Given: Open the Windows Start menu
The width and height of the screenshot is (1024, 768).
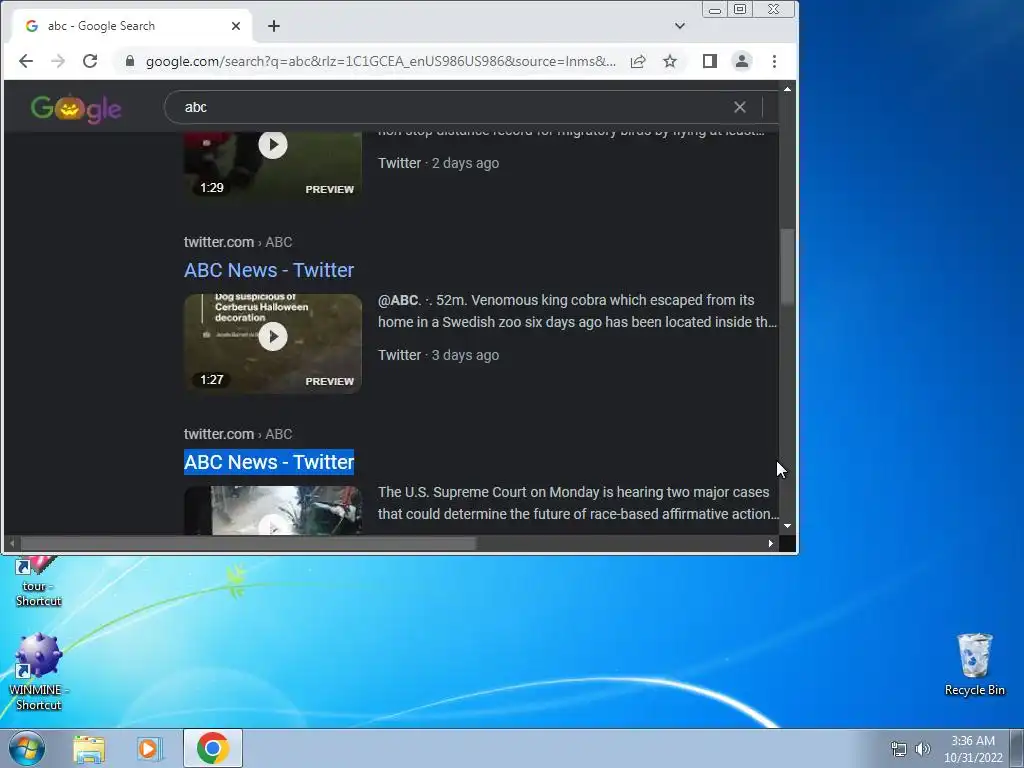Looking at the screenshot, I should [x=26, y=748].
